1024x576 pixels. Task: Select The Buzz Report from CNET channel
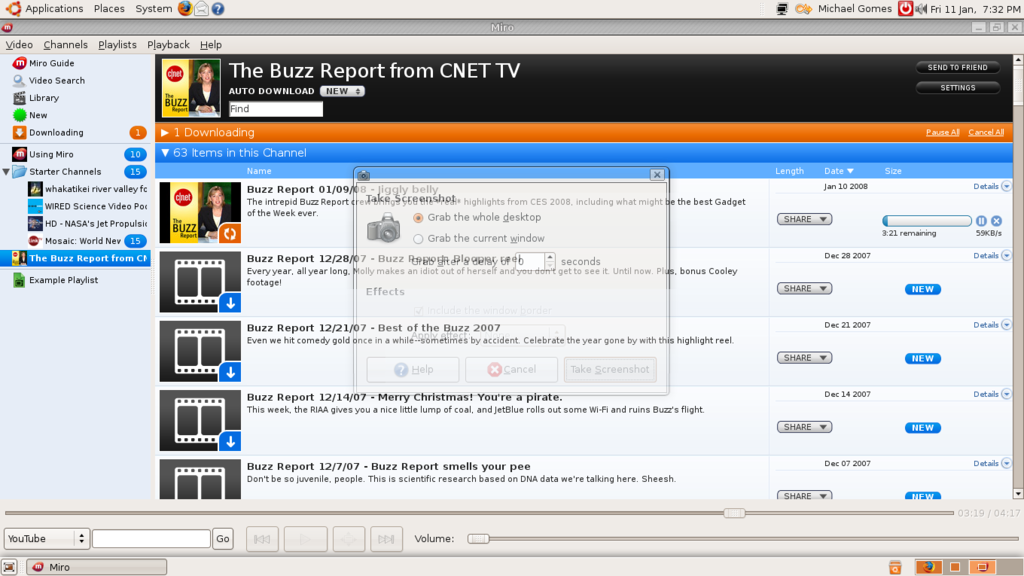[x=75, y=258]
